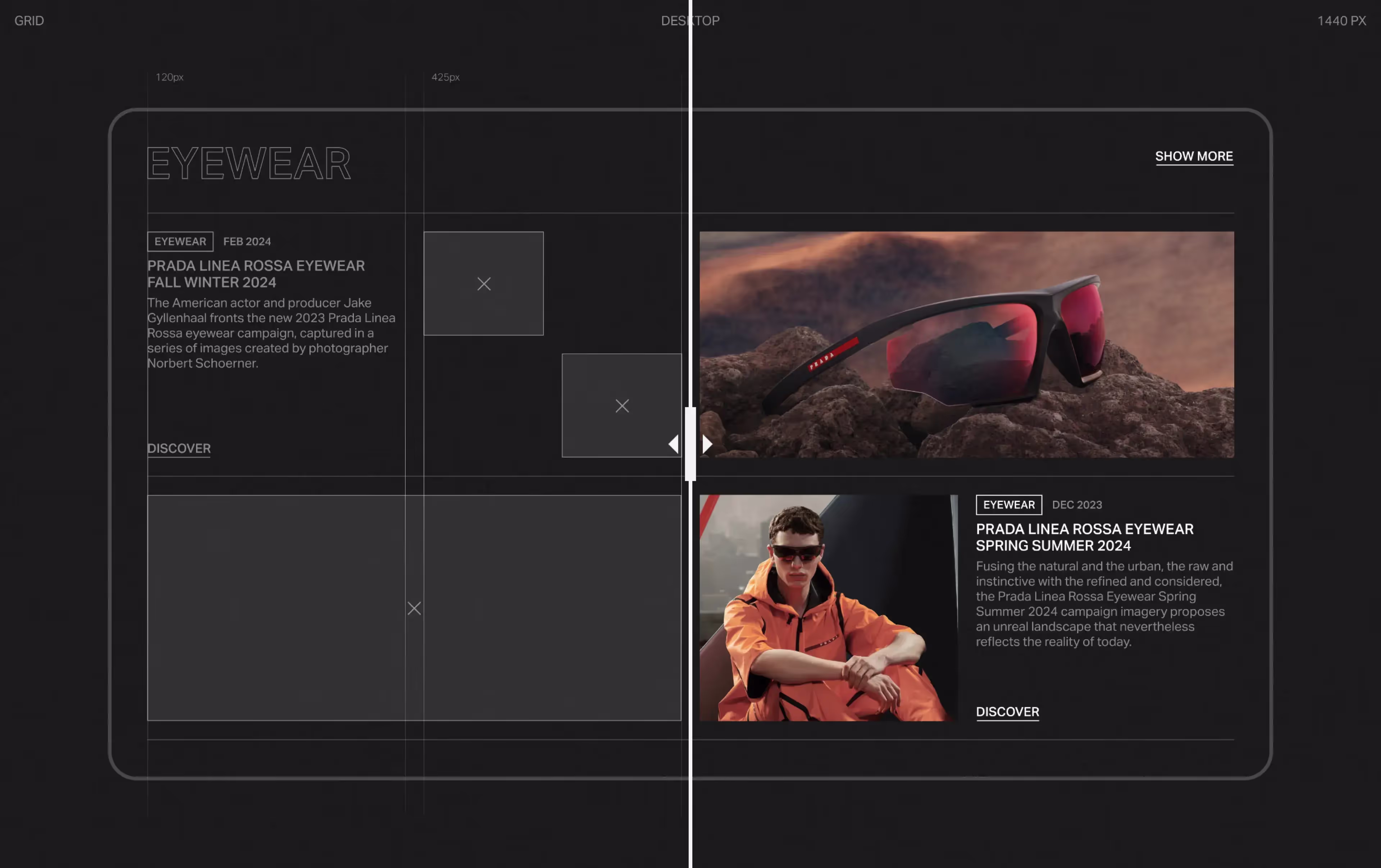Click the before/after comparison slider handle
The image size is (1381, 868).
[690, 444]
